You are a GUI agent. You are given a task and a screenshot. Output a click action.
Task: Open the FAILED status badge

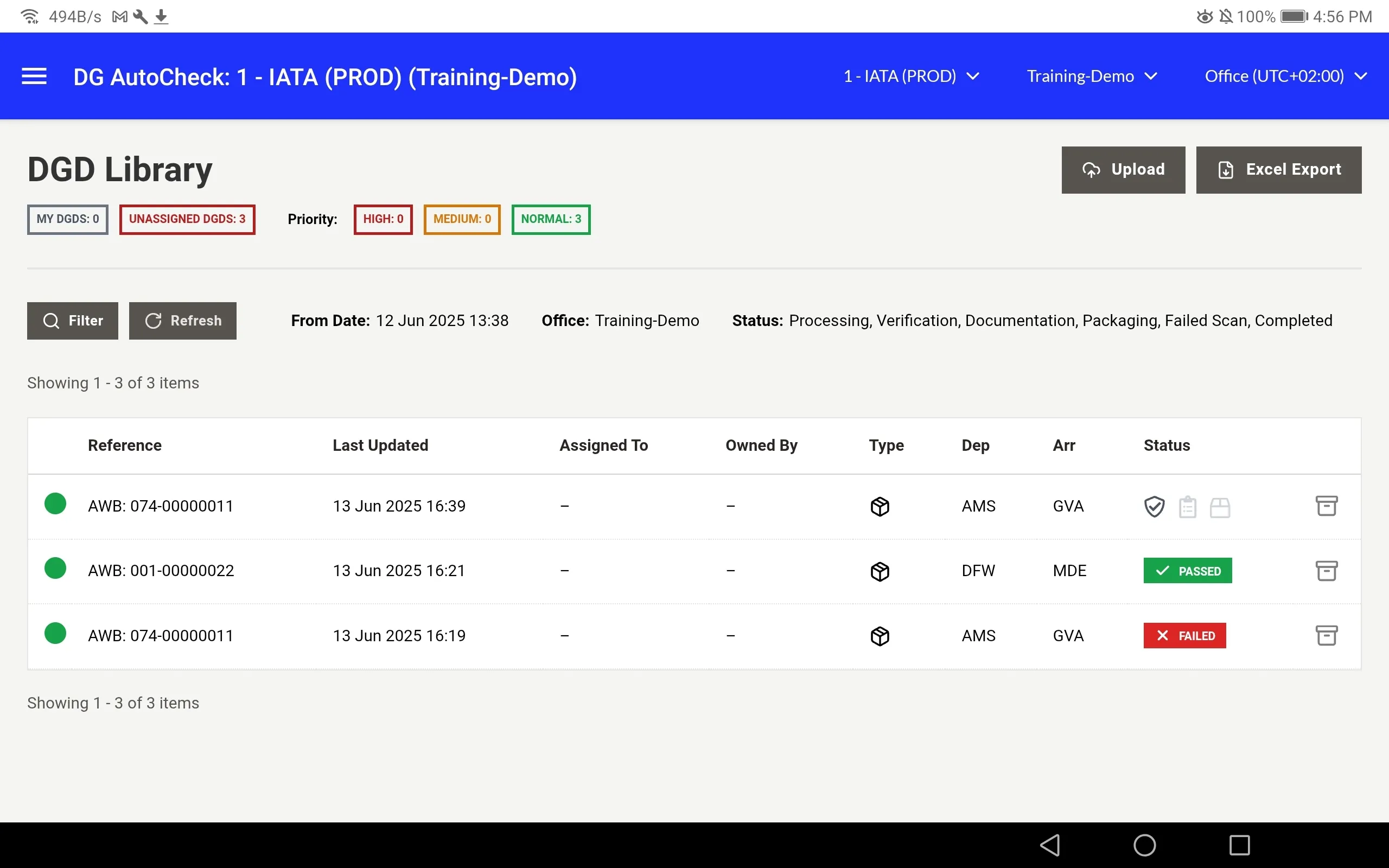[x=1184, y=635]
